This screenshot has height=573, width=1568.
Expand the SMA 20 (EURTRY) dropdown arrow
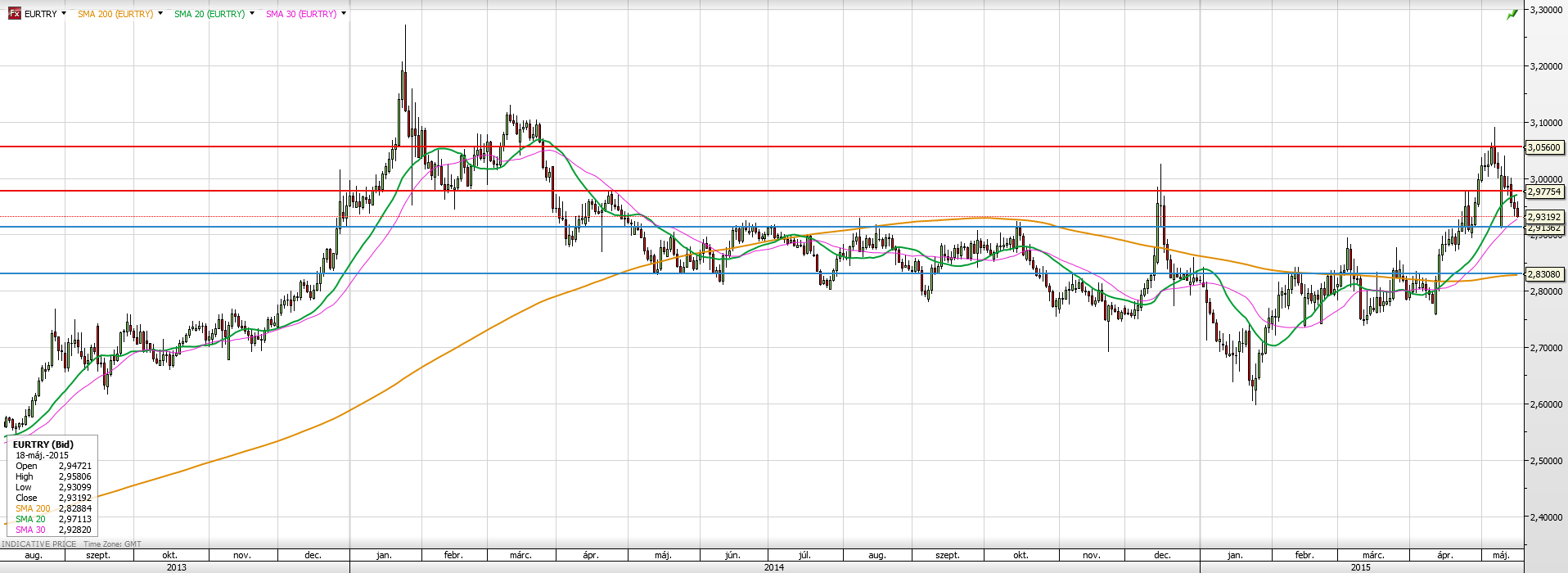tap(251, 13)
